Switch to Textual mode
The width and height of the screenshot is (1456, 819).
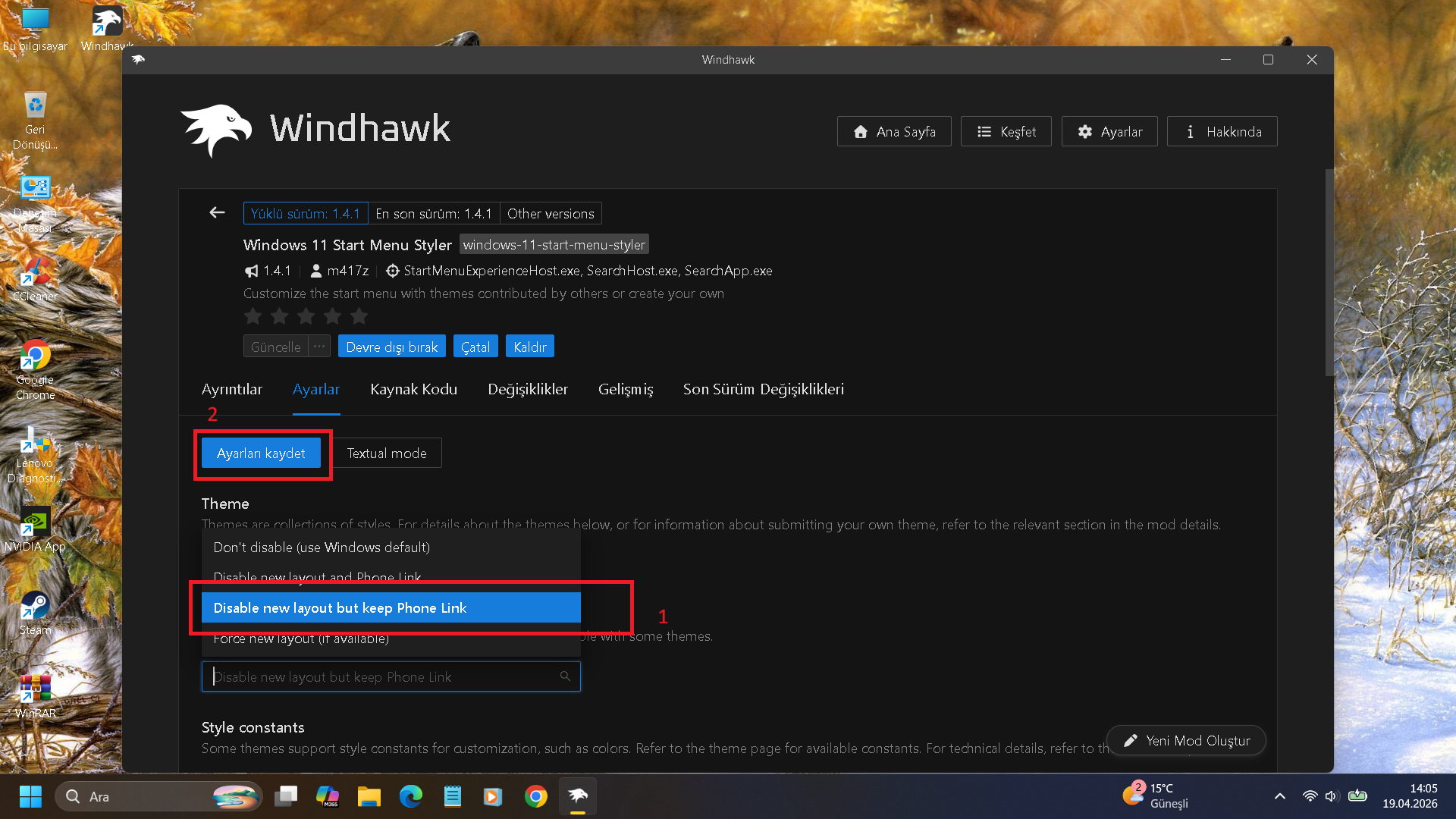point(387,453)
